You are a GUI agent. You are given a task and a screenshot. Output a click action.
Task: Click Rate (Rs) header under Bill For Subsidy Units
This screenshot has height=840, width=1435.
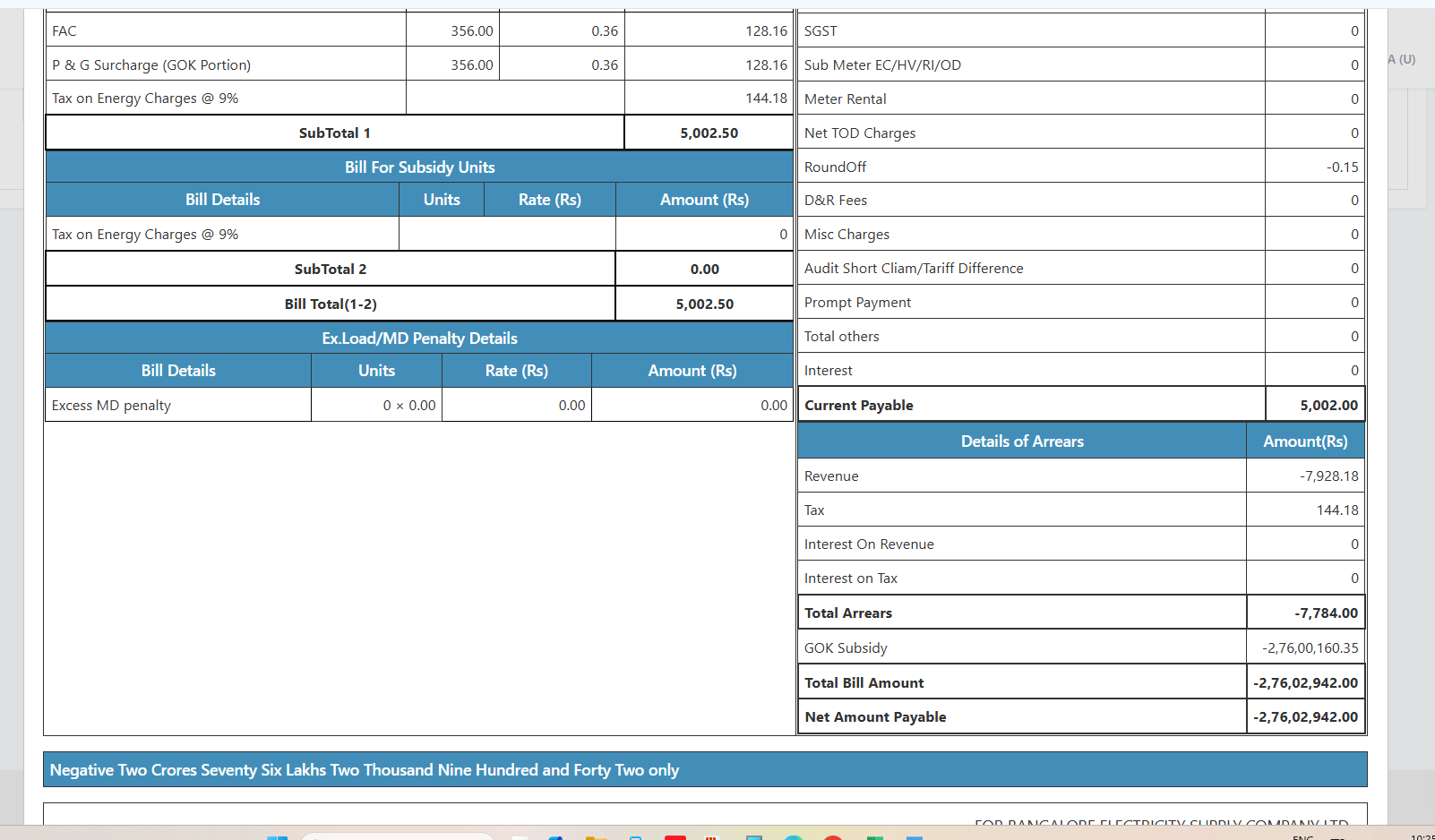(x=550, y=200)
